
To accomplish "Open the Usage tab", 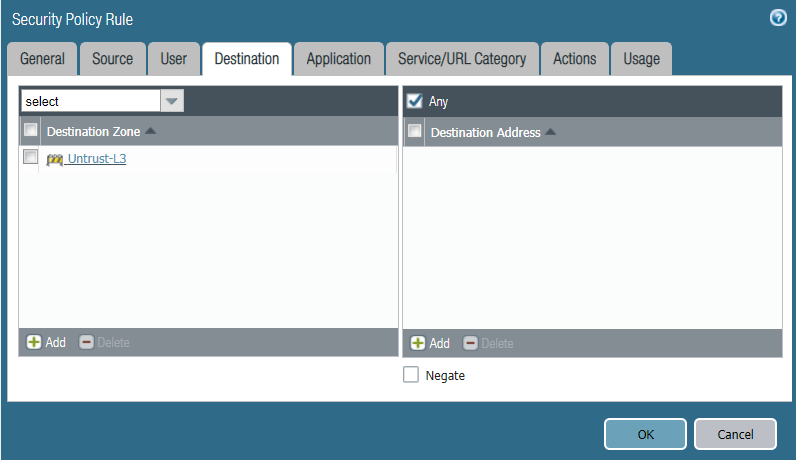I will 642,59.
